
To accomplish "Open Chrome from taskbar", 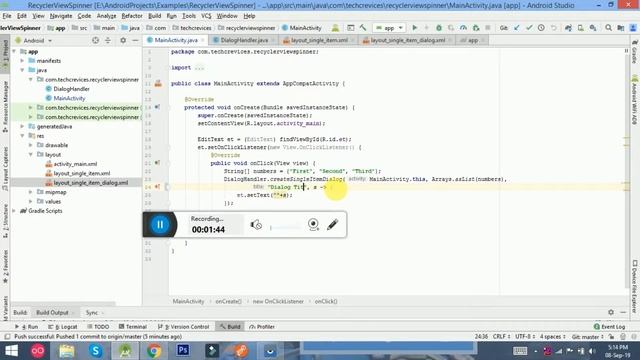I will coord(154,351).
